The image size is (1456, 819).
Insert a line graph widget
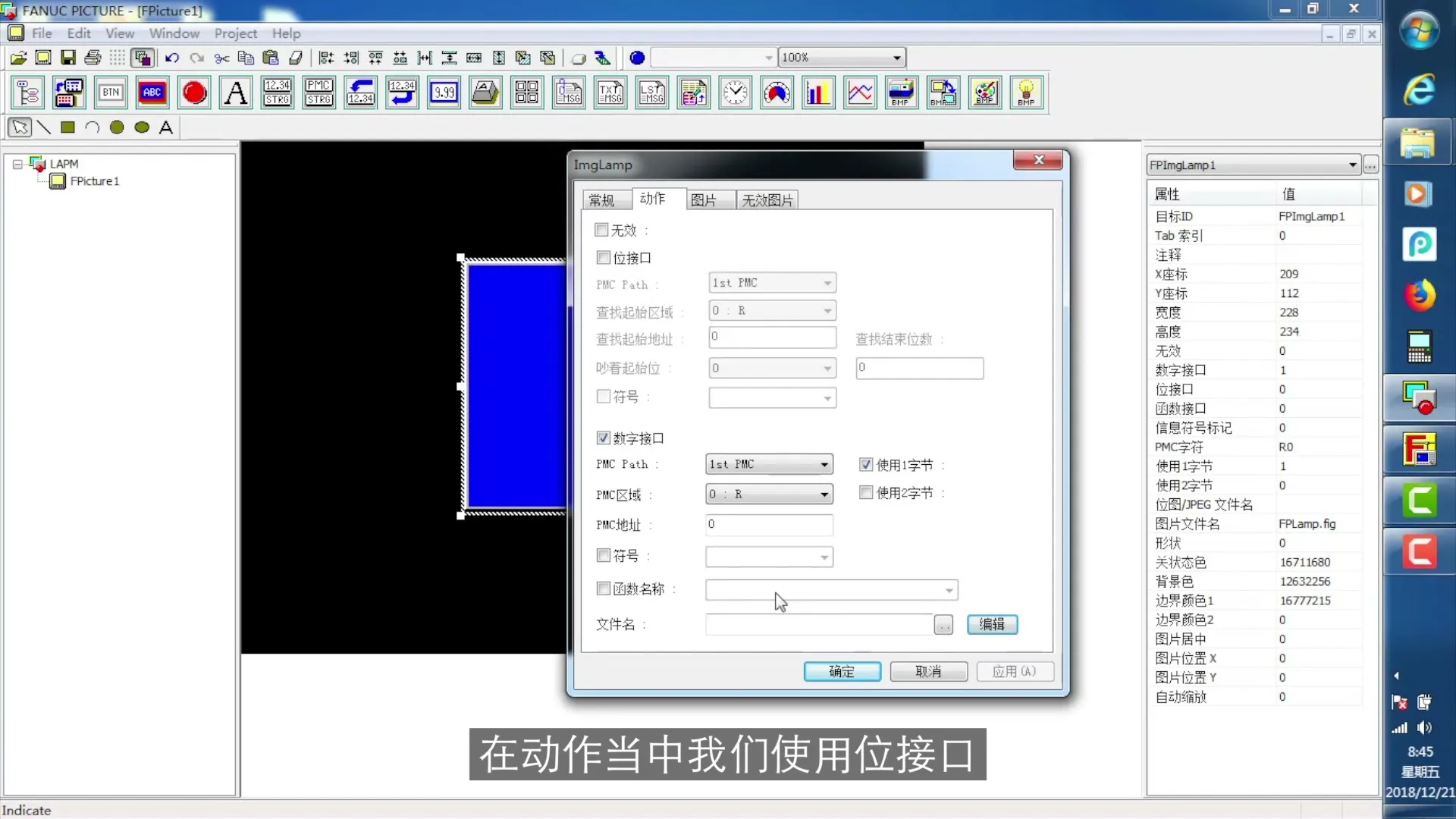pyautogui.click(x=860, y=92)
